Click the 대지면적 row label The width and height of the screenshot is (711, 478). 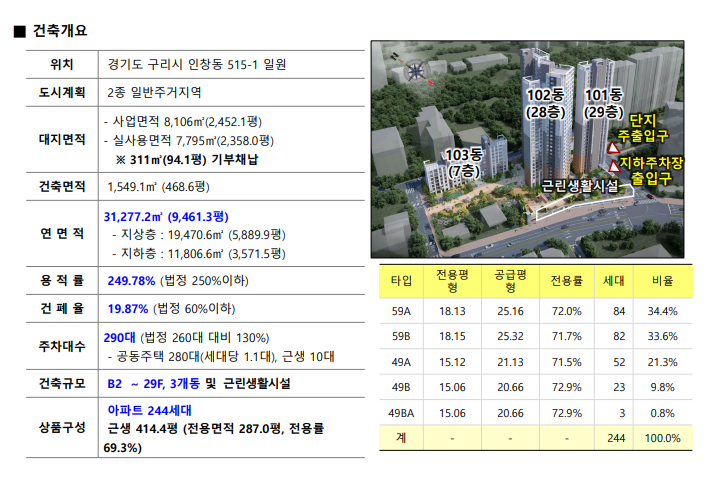click(62, 140)
